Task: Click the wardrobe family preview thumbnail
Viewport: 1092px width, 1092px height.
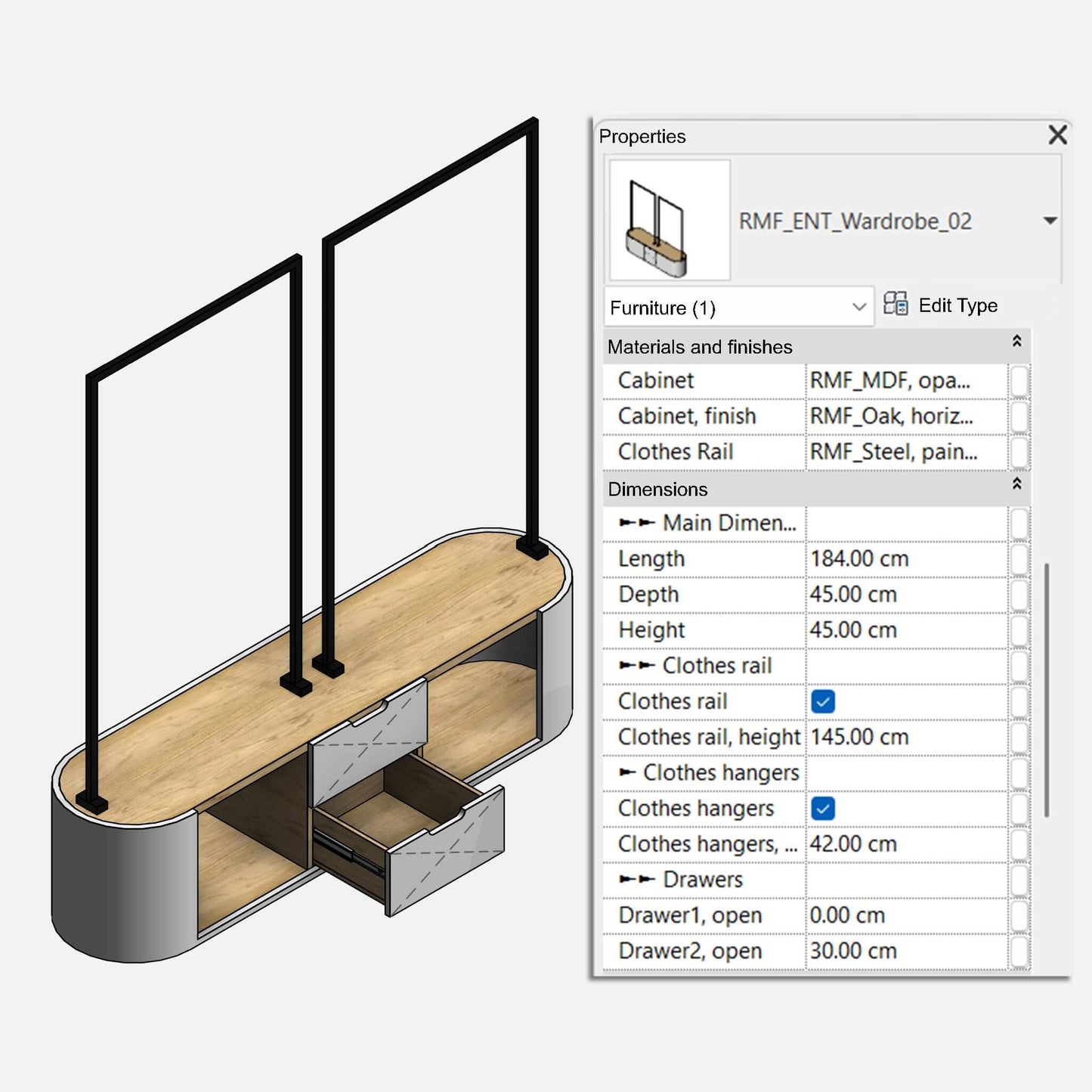Action: tap(670, 220)
